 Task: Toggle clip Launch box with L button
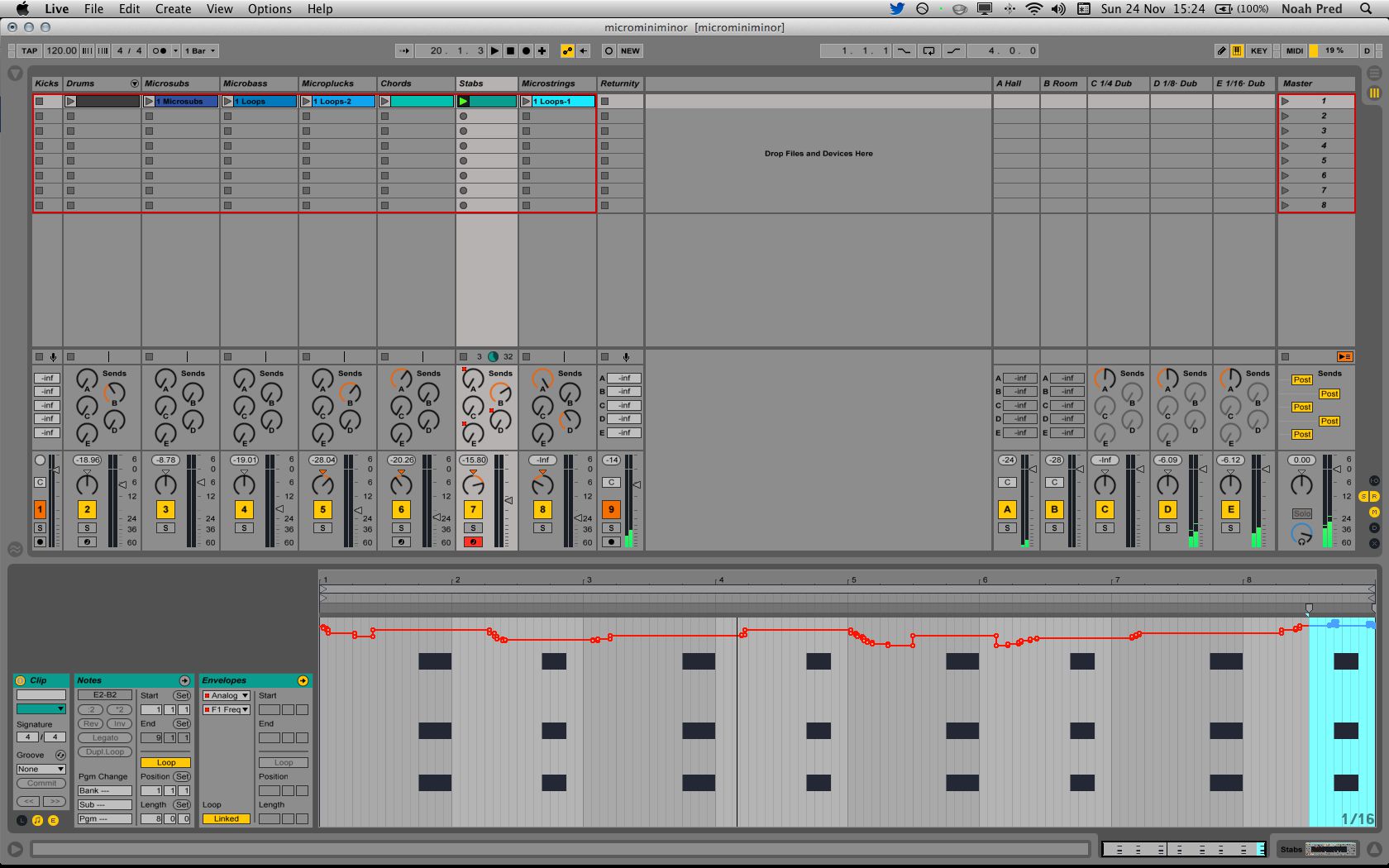pos(21,820)
